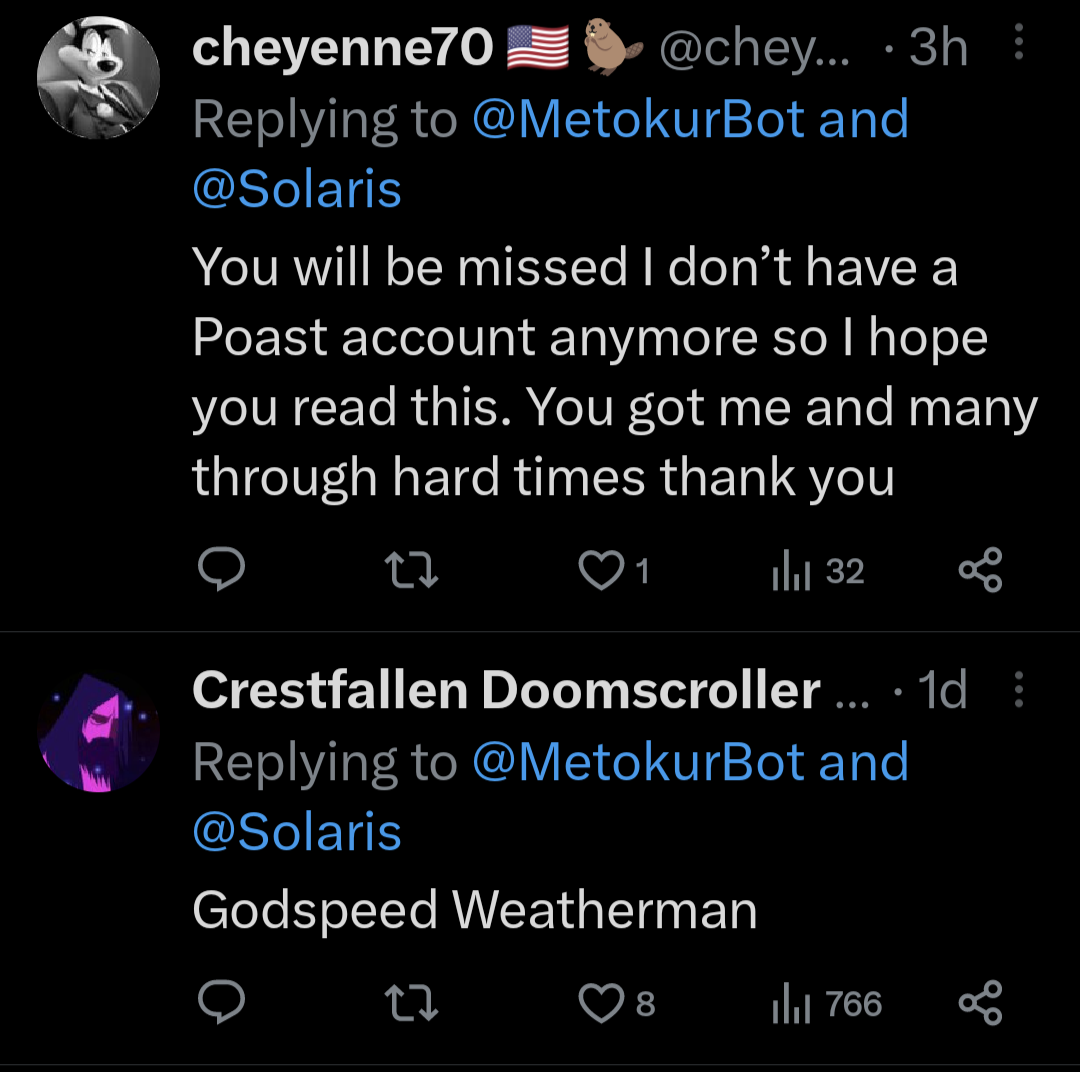View analytics for cheyenne70's tweet (32 views)
The image size is (1080, 1072).
817,571
